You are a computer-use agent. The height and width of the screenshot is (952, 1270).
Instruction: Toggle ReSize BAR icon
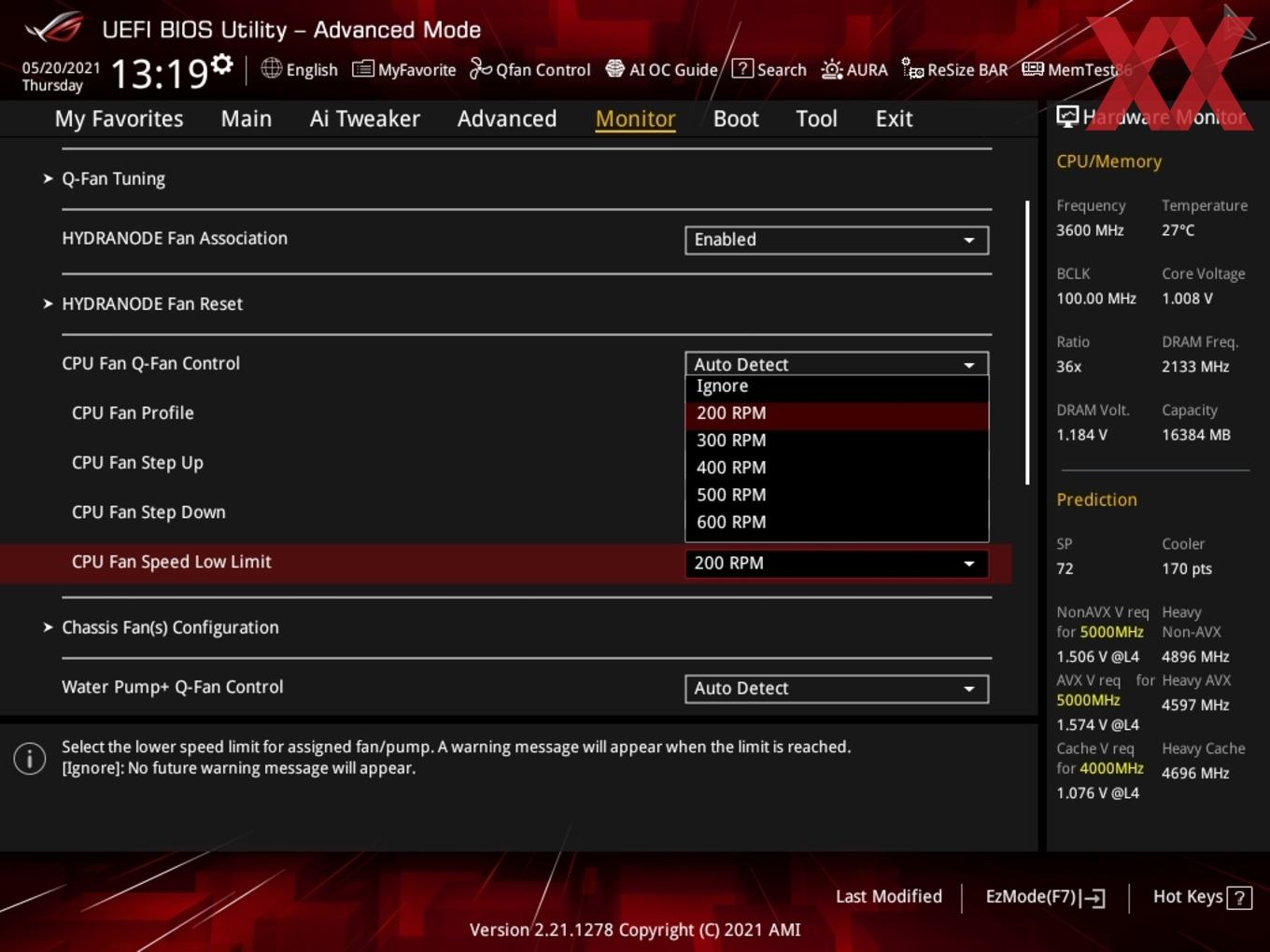pyautogui.click(x=912, y=69)
